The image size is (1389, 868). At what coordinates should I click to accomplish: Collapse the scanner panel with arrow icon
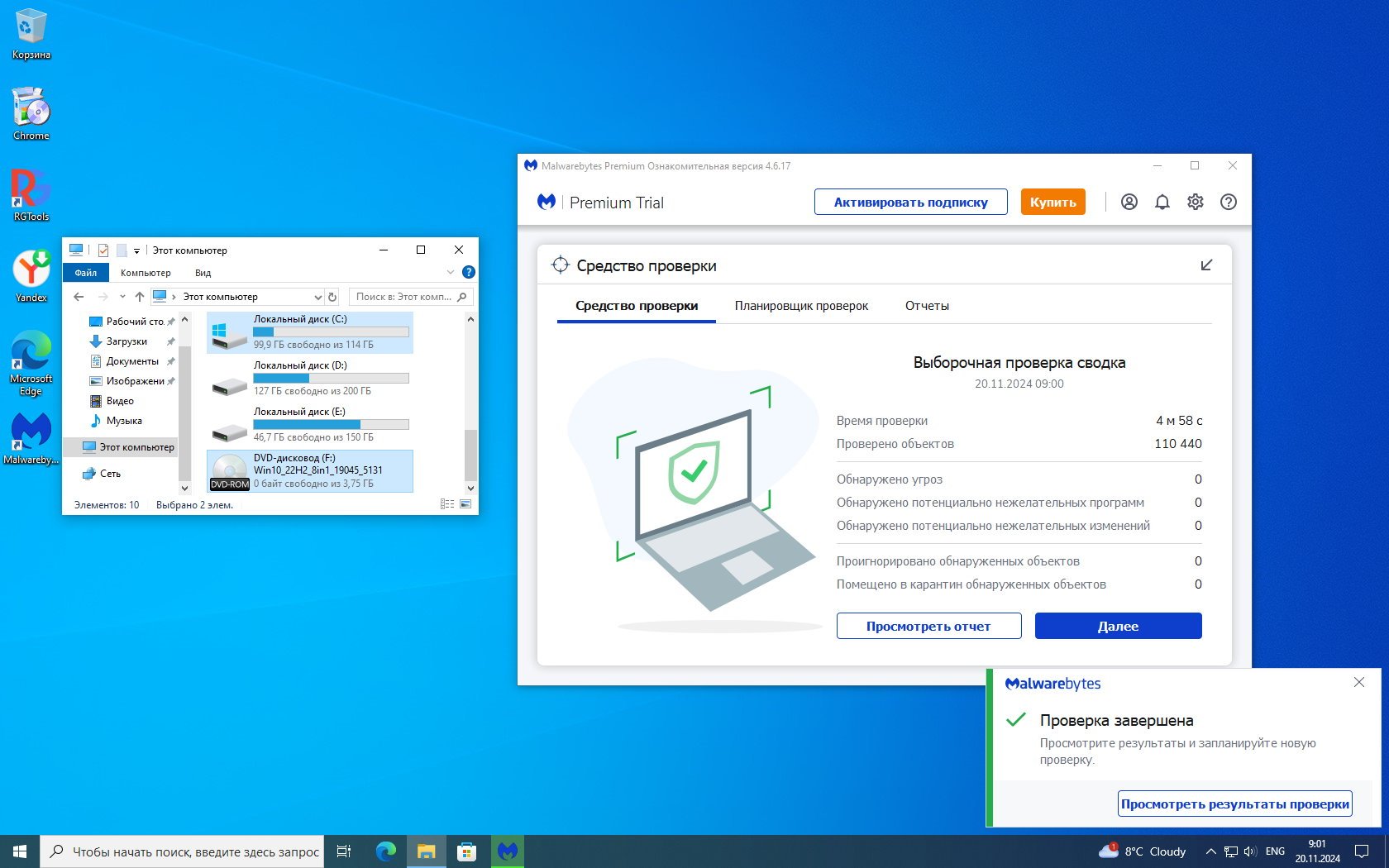[x=1206, y=265]
